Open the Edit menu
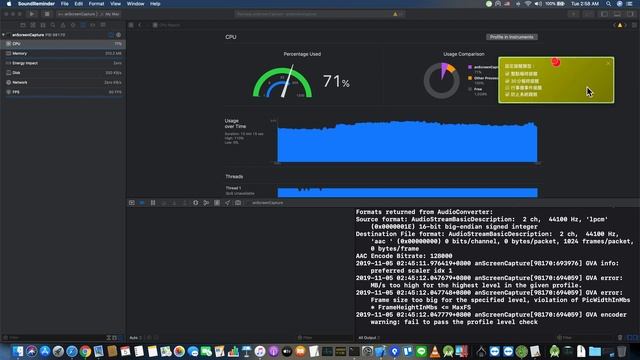 78,4
